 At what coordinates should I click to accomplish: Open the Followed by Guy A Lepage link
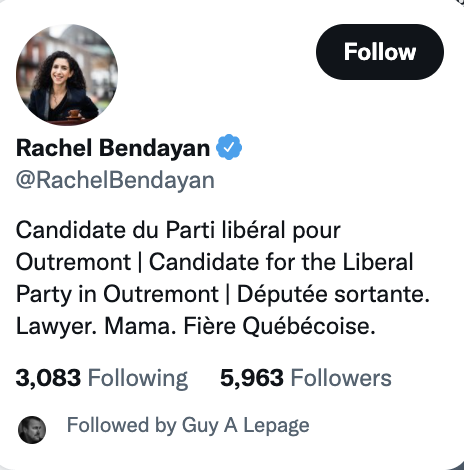188,426
